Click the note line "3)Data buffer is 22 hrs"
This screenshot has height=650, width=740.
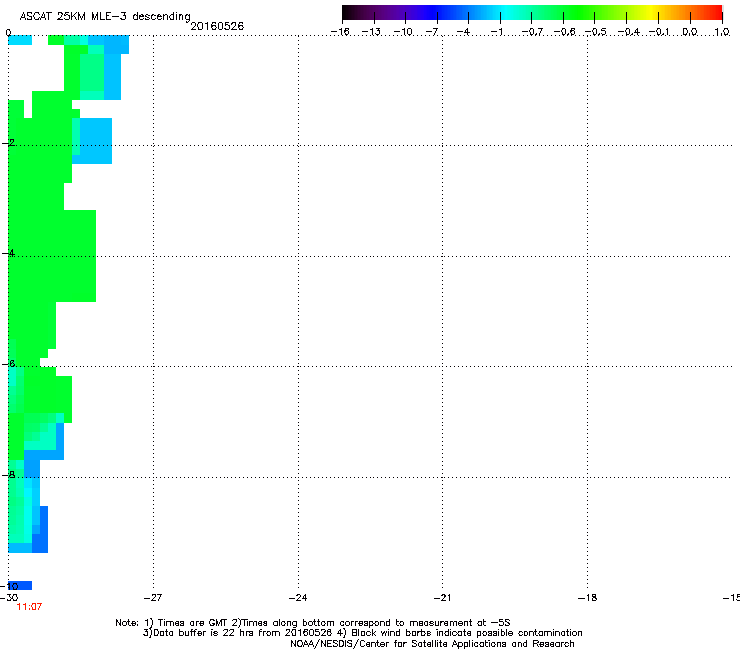point(362,633)
